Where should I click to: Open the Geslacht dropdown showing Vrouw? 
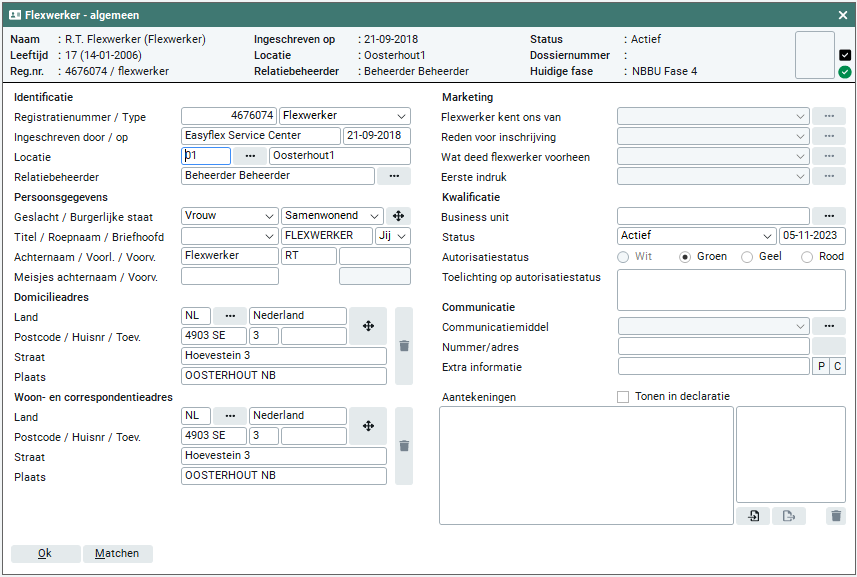[x=230, y=216]
